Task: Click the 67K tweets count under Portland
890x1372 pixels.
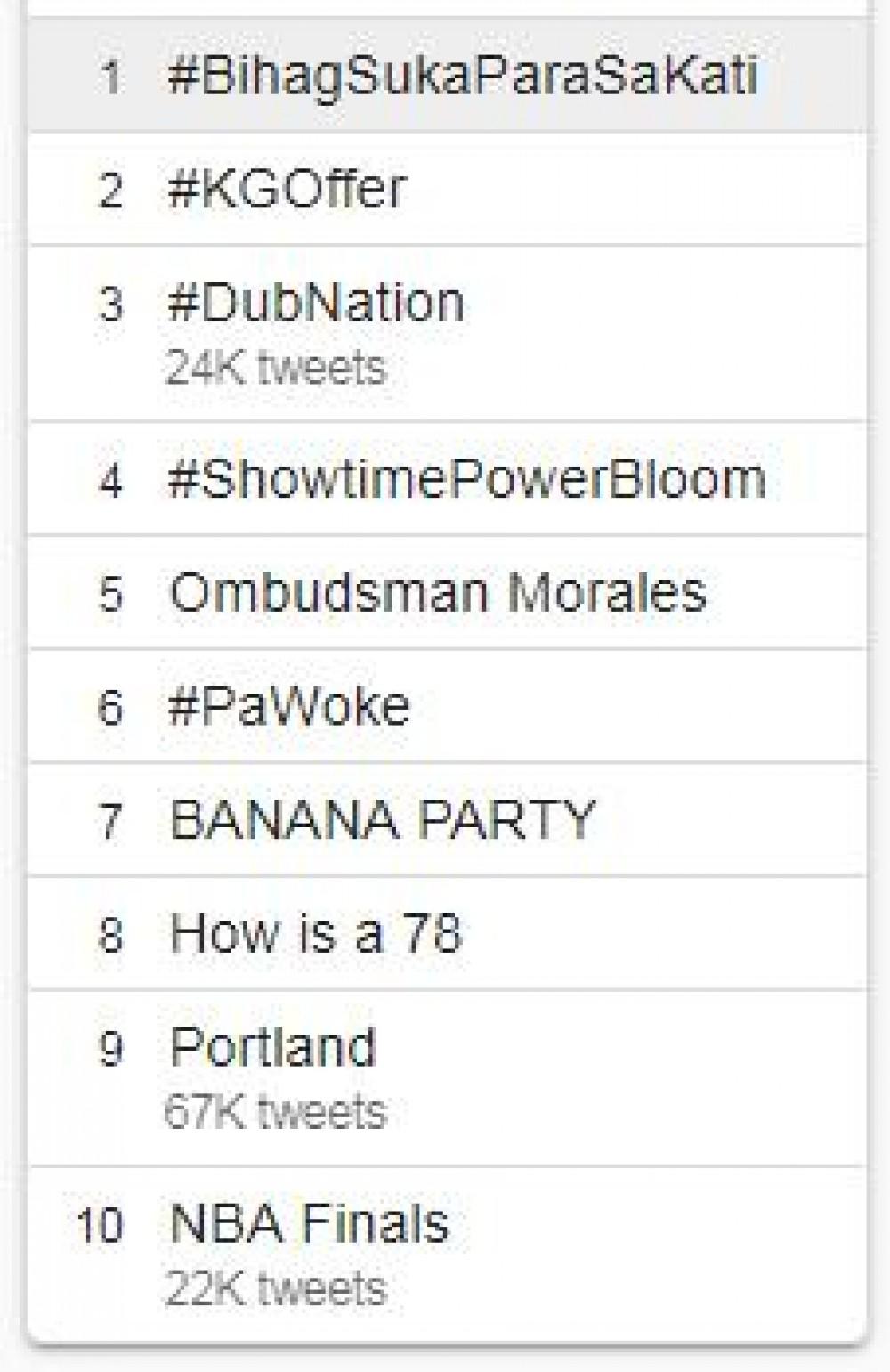Action: click(276, 1112)
